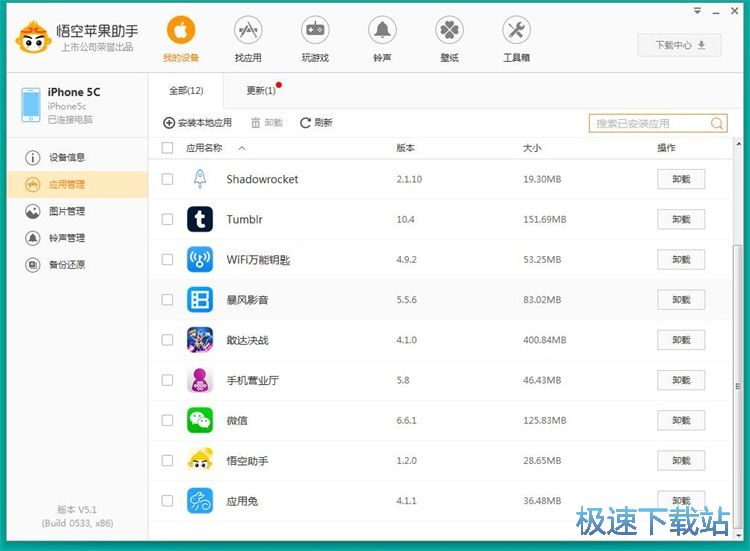Select 应用管理 app management in the sidebar
Image resolution: width=750 pixels, height=551 pixels.
(77, 185)
